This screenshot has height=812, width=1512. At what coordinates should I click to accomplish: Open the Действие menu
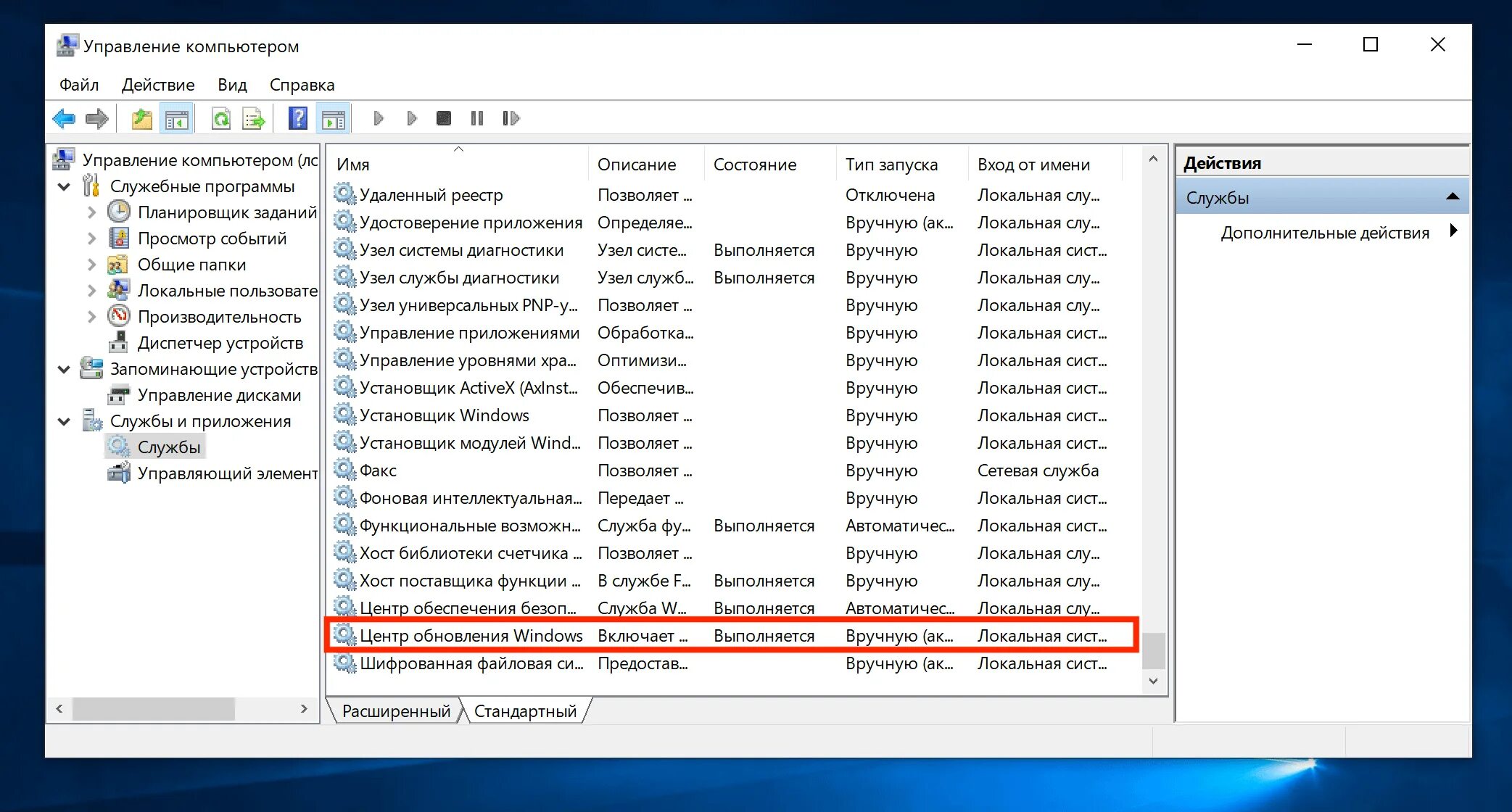157,85
